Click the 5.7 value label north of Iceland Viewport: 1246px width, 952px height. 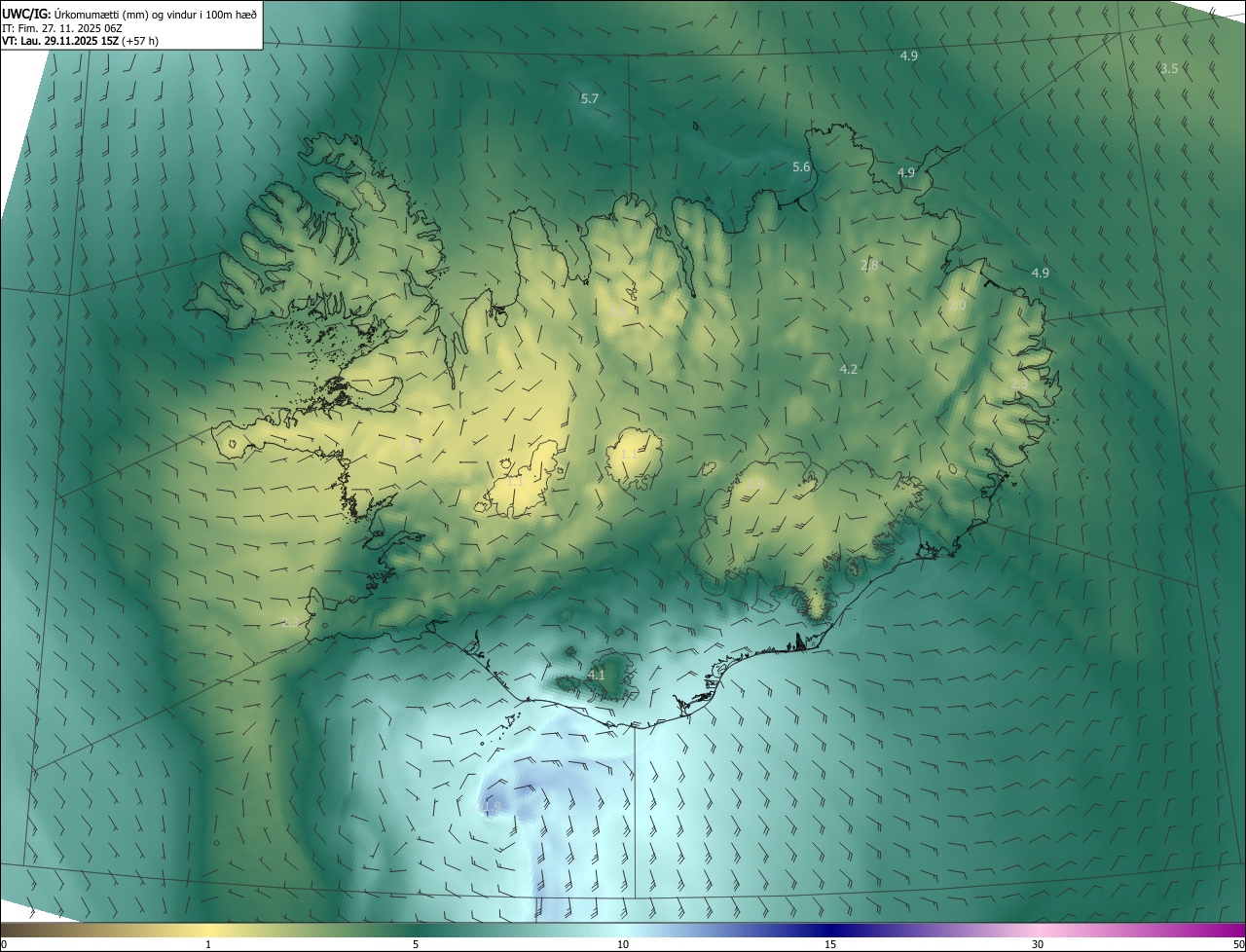pos(589,98)
